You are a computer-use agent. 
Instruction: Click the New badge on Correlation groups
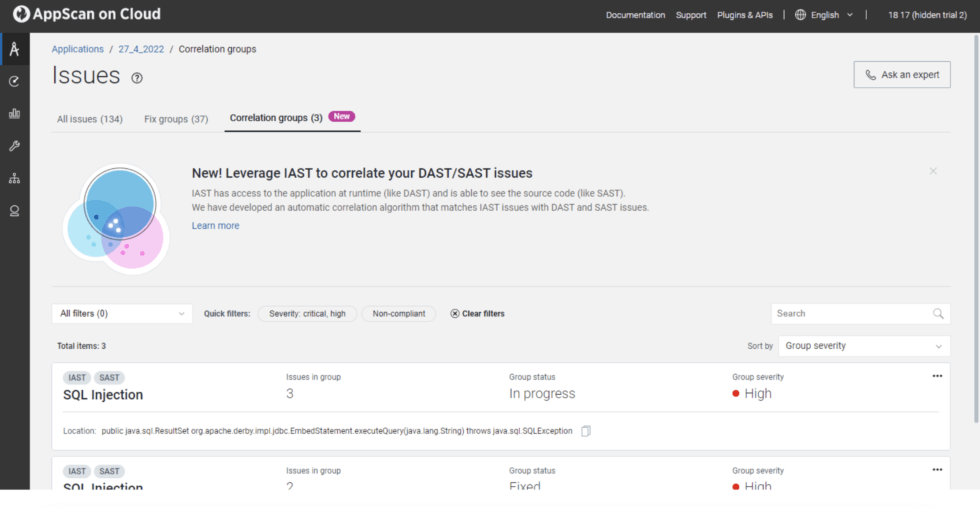point(342,116)
